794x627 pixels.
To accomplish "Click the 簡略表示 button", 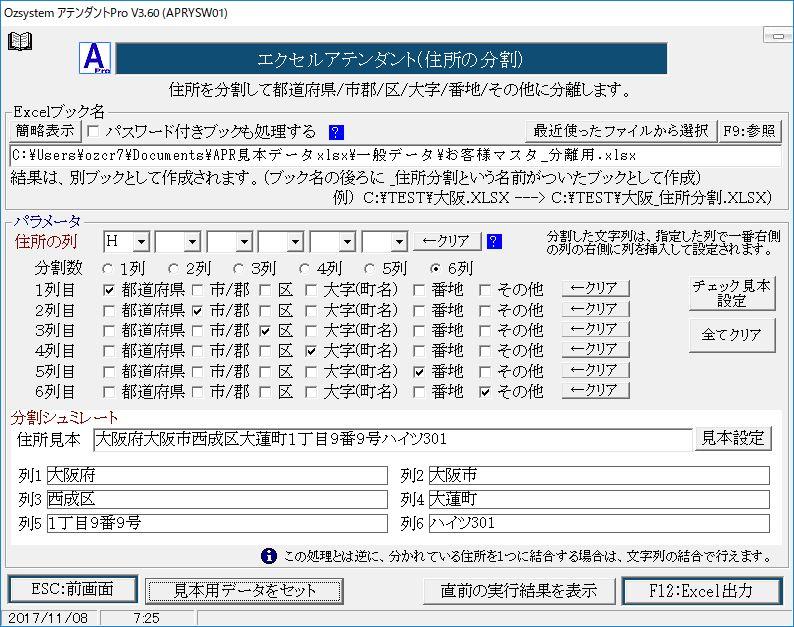I will coord(45,131).
